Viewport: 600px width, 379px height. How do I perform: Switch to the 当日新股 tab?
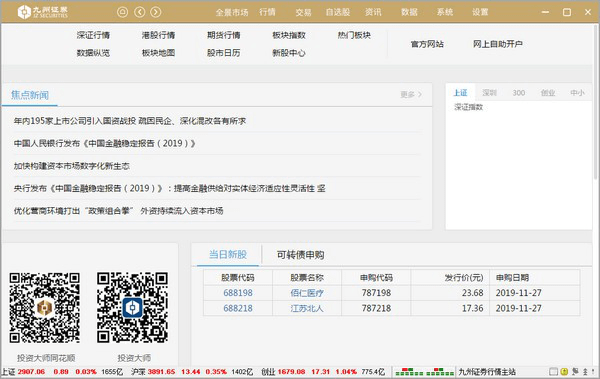228,255
